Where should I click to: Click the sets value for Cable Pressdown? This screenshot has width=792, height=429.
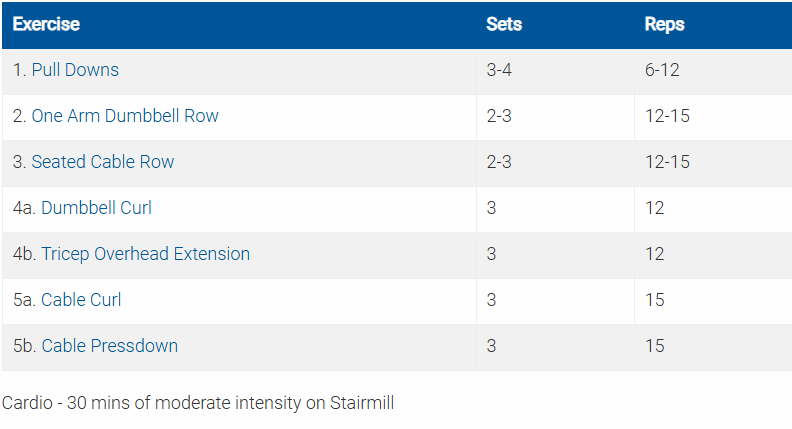(491, 346)
